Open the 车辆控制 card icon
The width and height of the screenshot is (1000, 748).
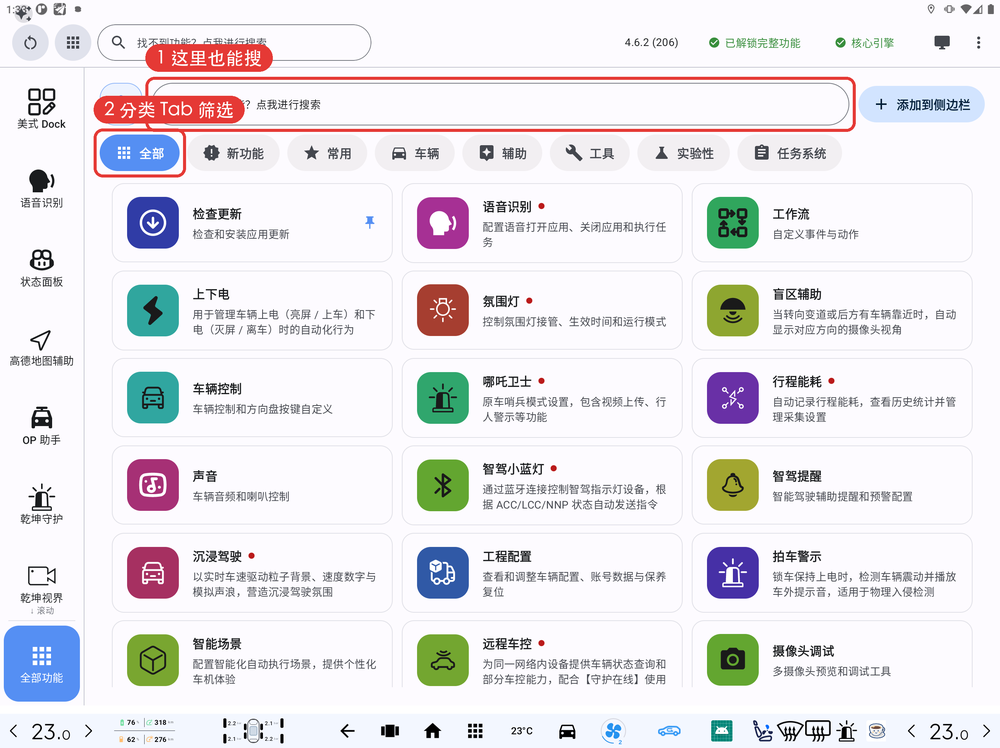click(x=152, y=398)
